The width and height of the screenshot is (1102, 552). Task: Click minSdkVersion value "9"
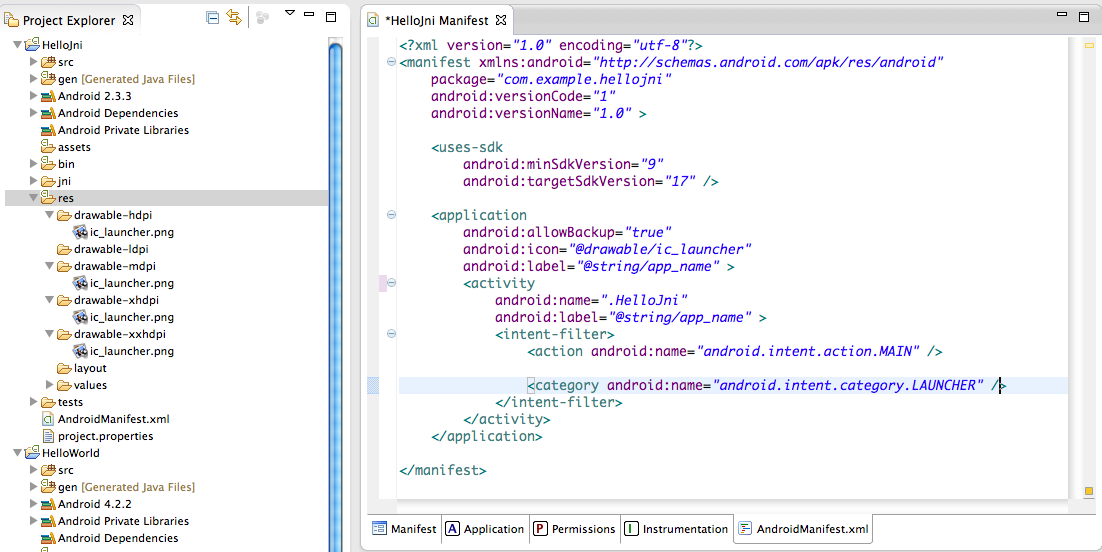point(652,164)
